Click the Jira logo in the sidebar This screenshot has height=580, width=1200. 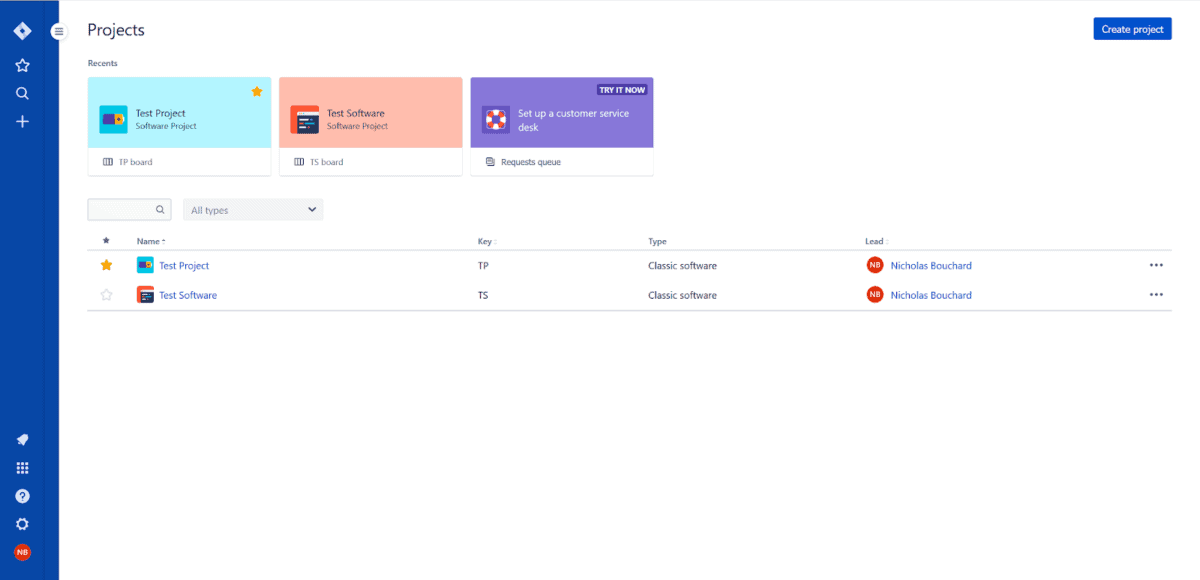pos(22,30)
